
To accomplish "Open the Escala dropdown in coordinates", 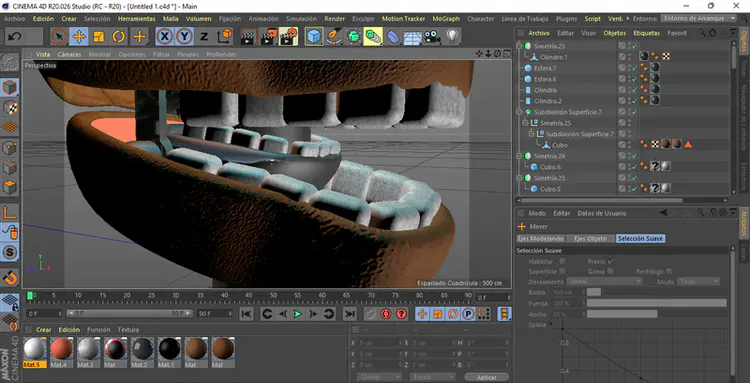I will coord(432,377).
